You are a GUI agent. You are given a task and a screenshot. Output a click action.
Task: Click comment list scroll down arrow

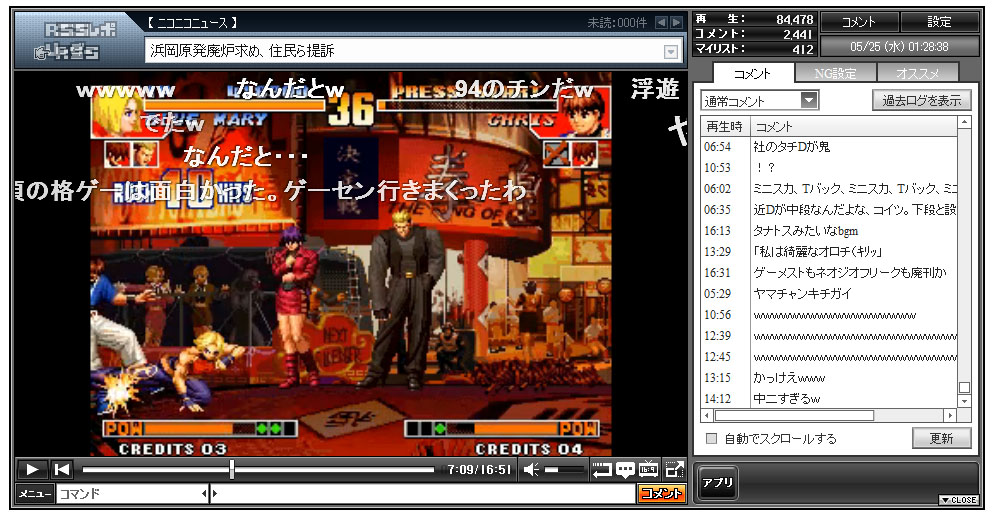(x=965, y=402)
